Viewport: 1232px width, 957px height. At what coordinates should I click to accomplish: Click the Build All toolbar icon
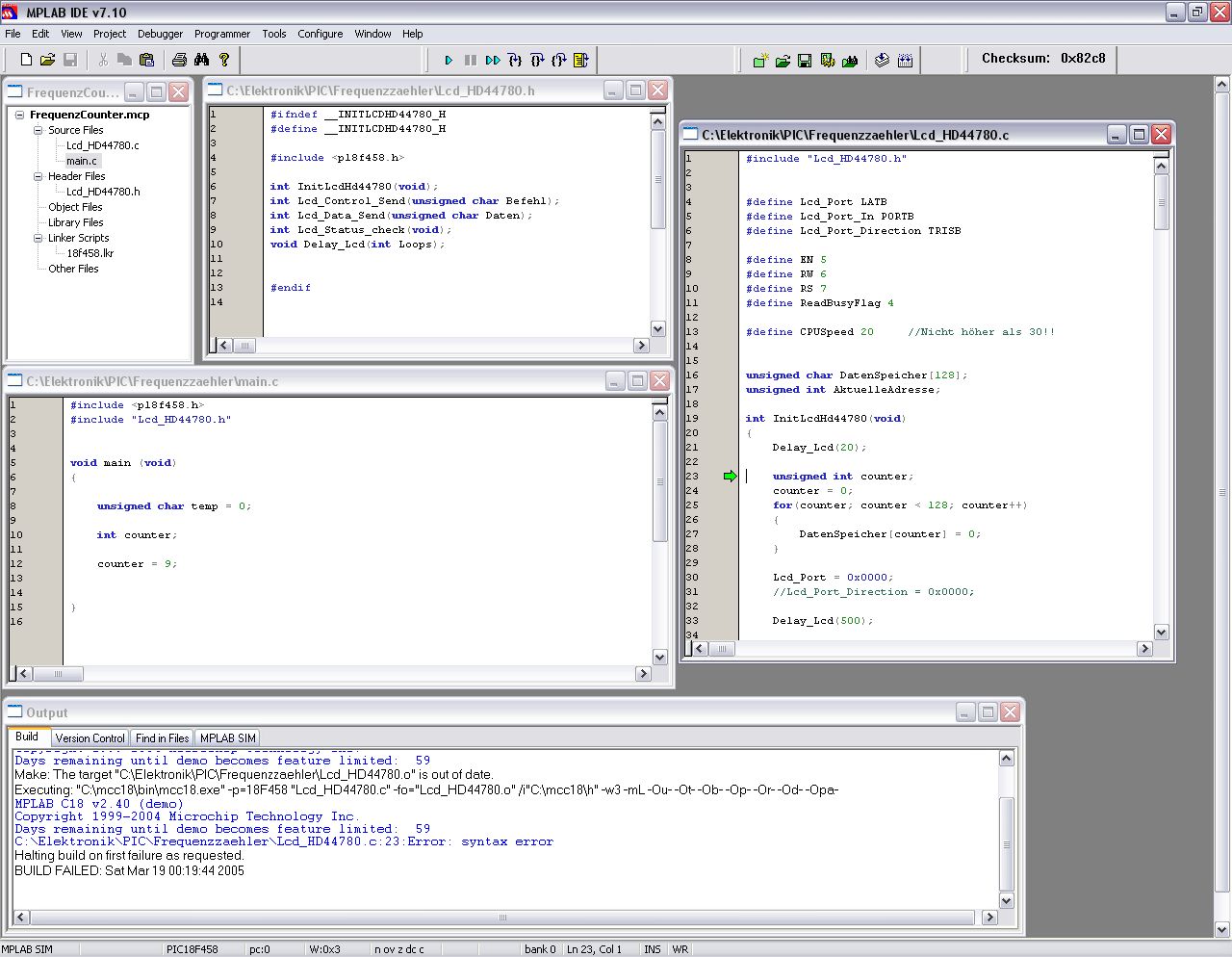pyautogui.click(x=905, y=60)
